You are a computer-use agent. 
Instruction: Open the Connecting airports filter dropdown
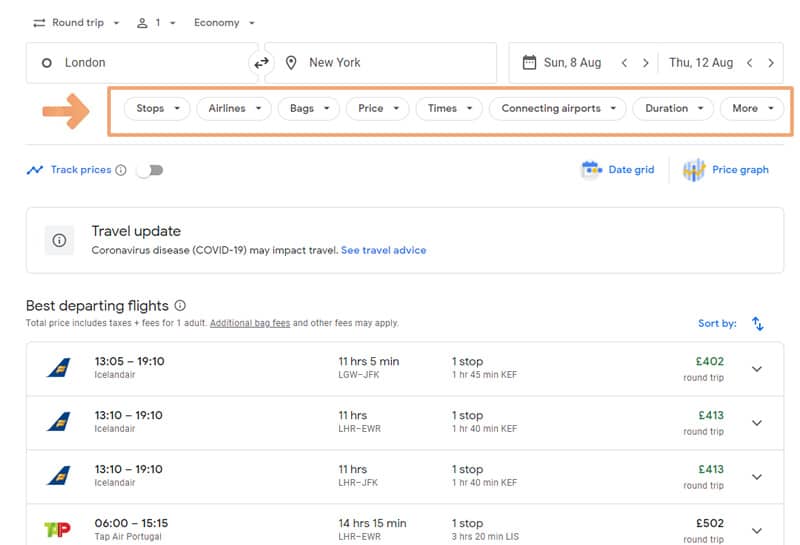tap(558, 109)
